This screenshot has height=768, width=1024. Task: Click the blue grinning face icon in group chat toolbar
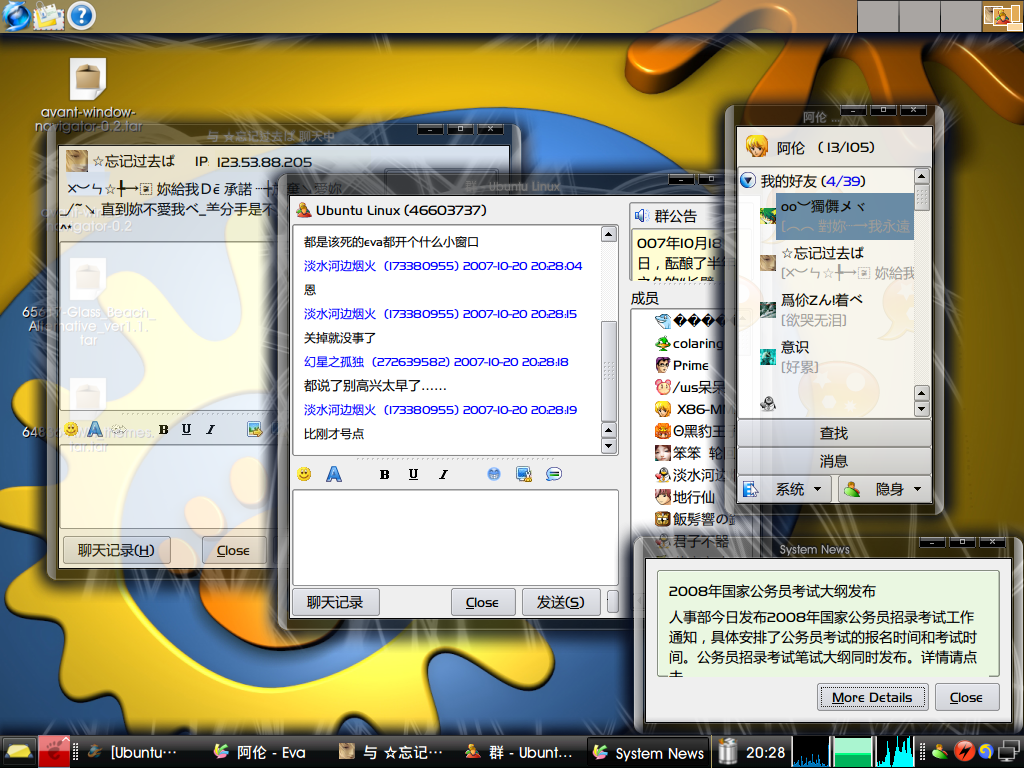coord(494,474)
